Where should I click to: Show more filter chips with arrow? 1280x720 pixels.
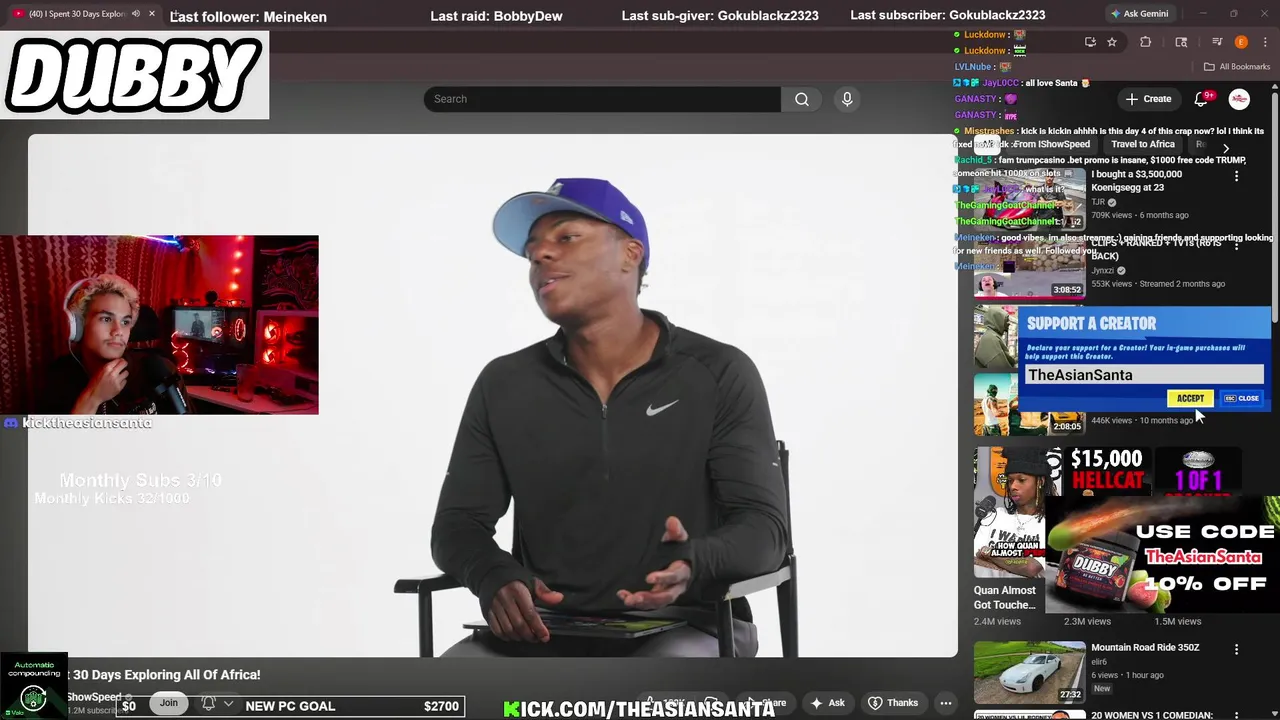1226,148
